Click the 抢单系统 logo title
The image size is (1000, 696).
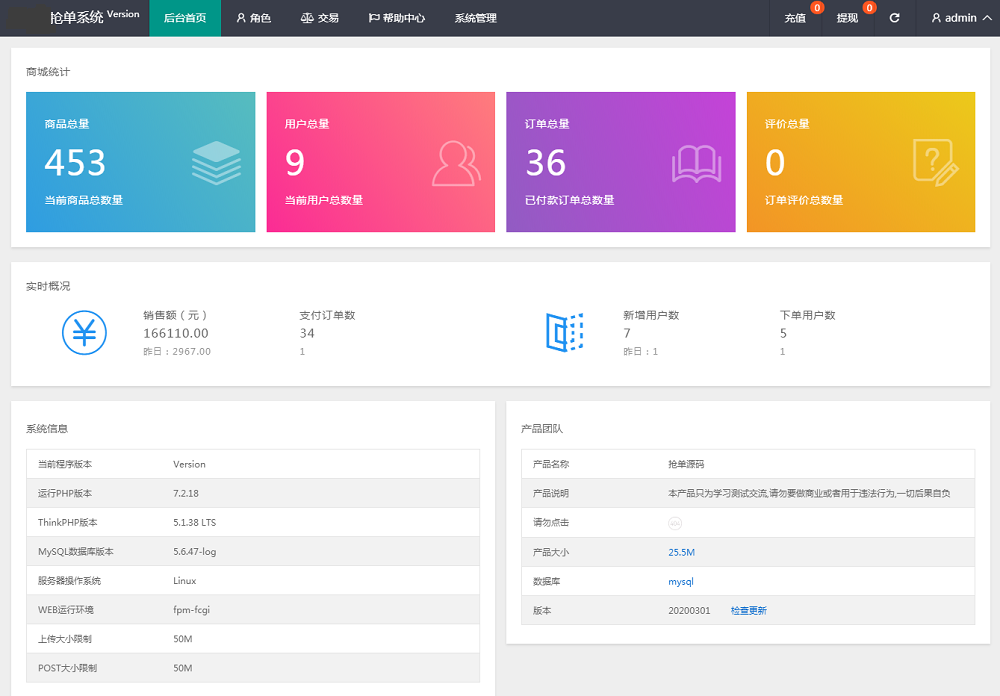(77, 17)
